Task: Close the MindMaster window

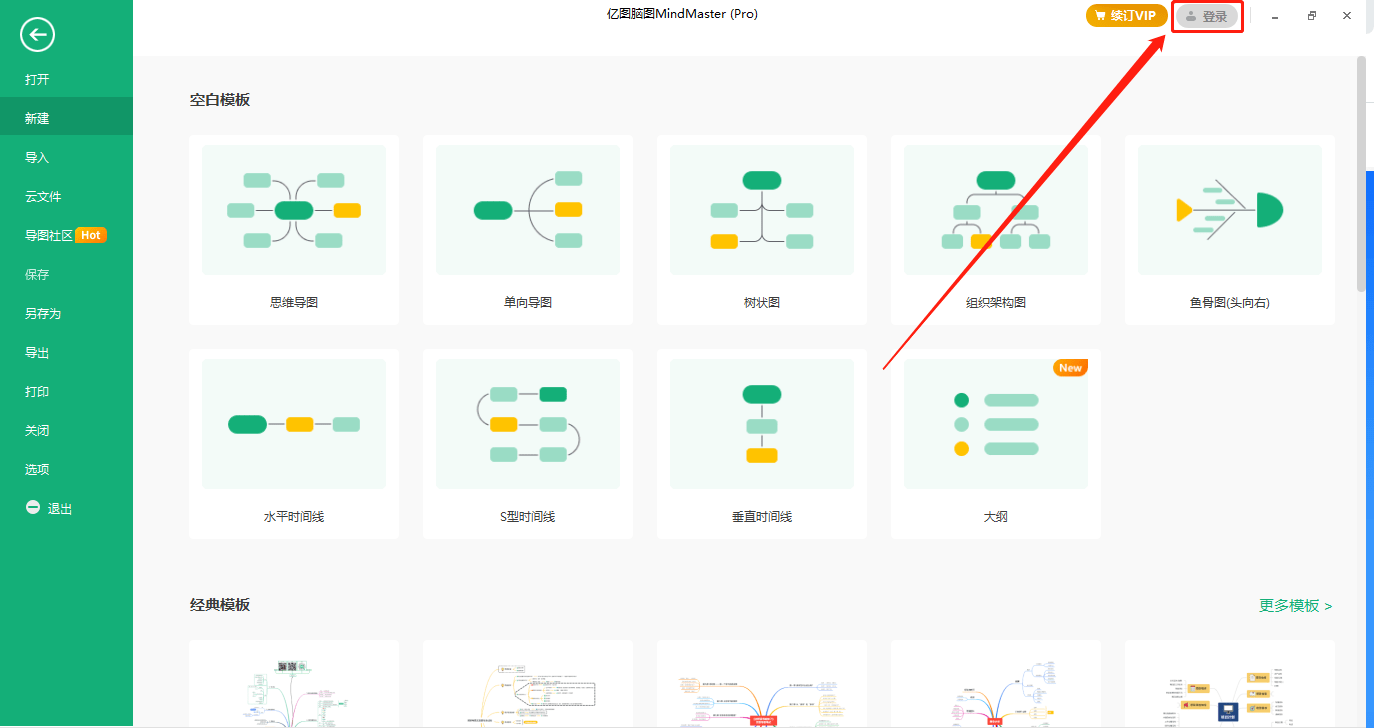Action: (1347, 16)
